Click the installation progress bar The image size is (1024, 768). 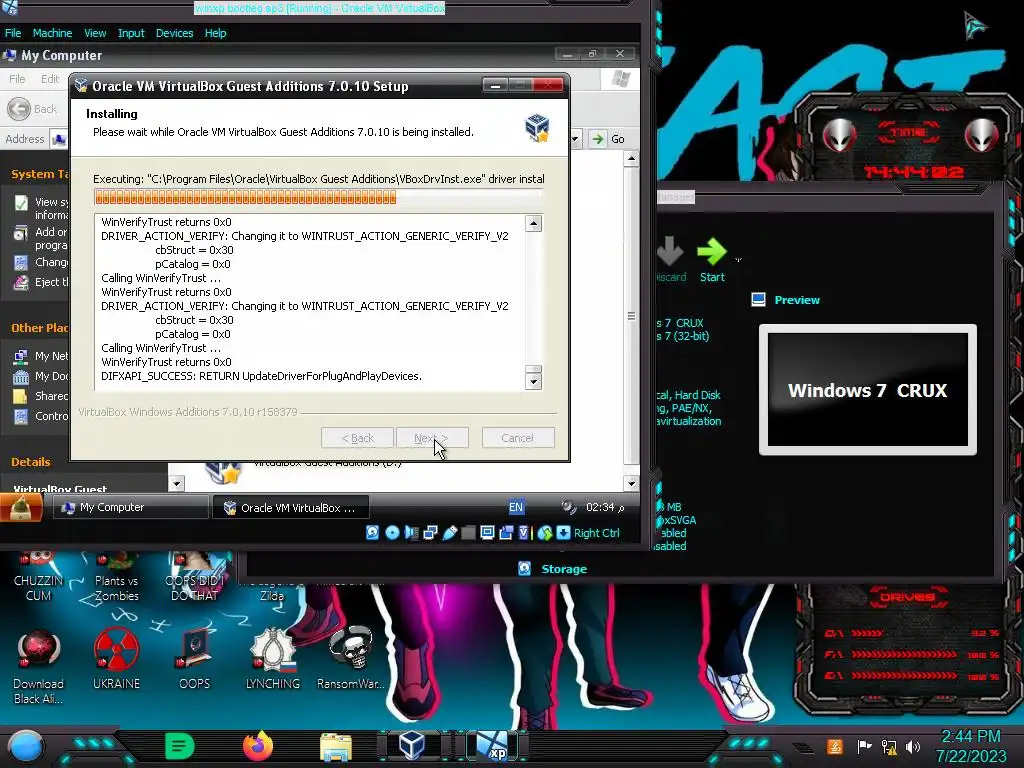(319, 197)
